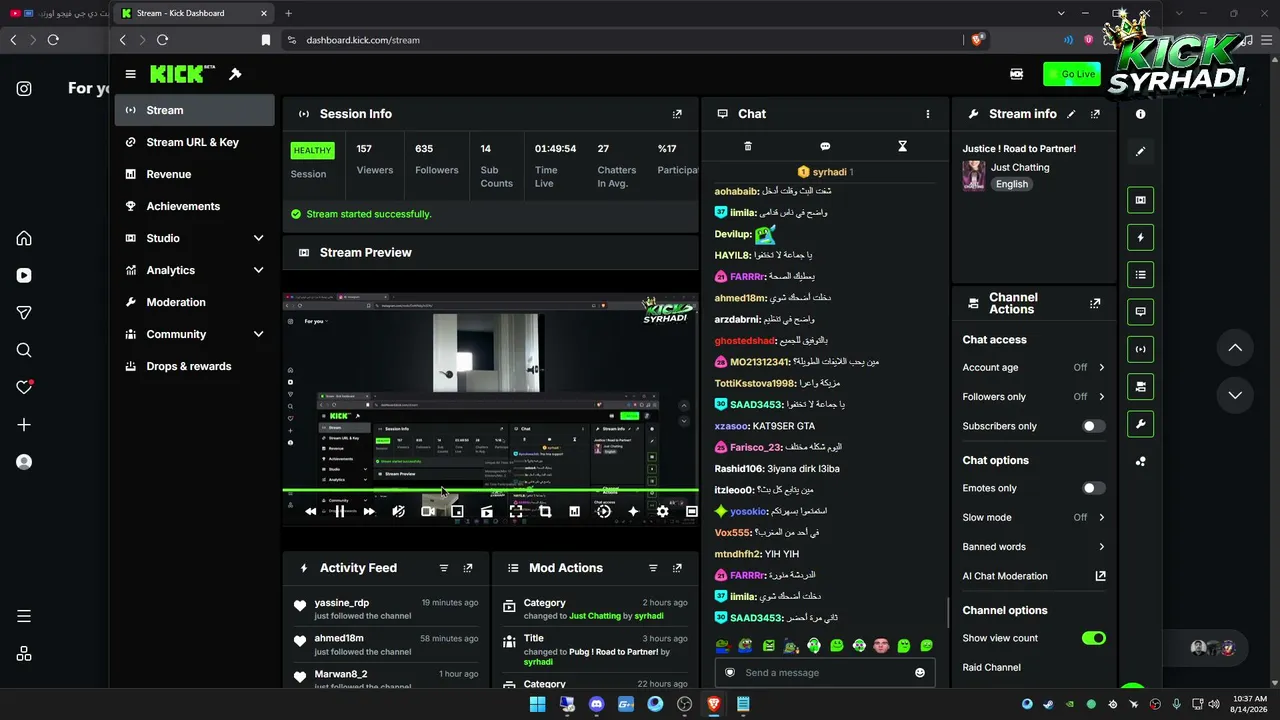
Task: Rewind the stream preview
Action: (x=311, y=511)
